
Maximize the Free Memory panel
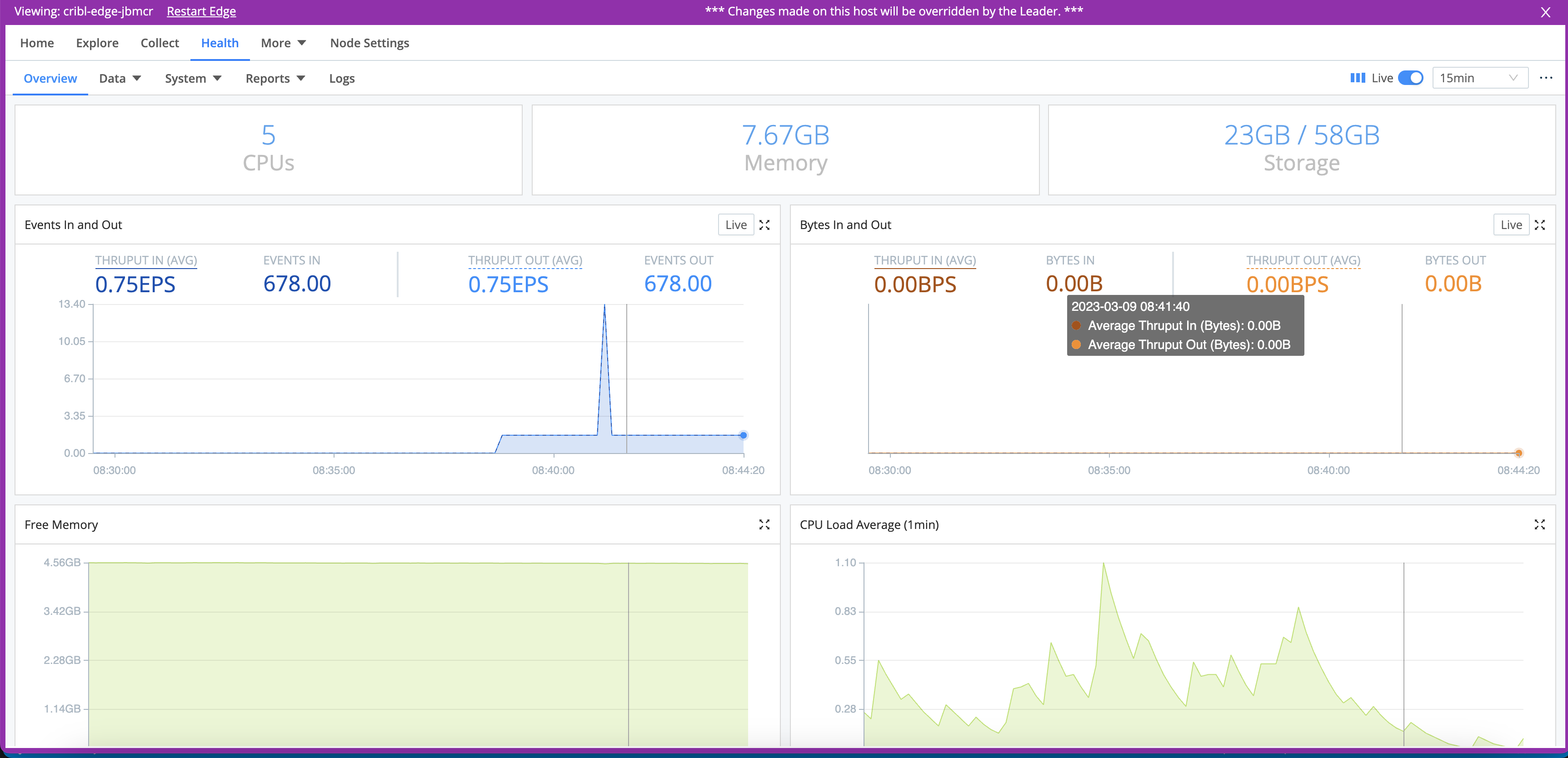[x=764, y=524]
